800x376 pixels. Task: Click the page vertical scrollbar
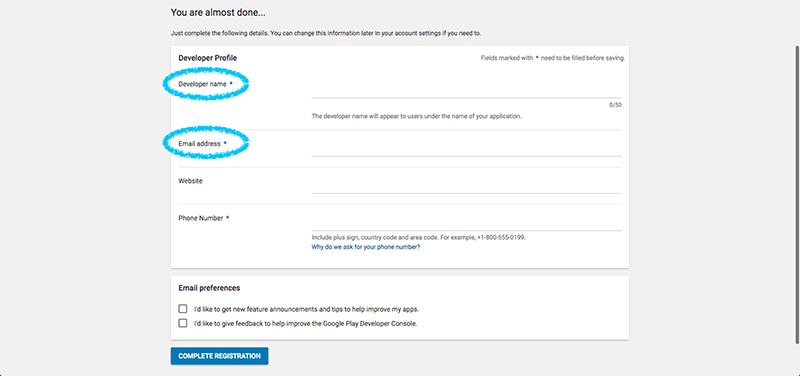click(797, 194)
